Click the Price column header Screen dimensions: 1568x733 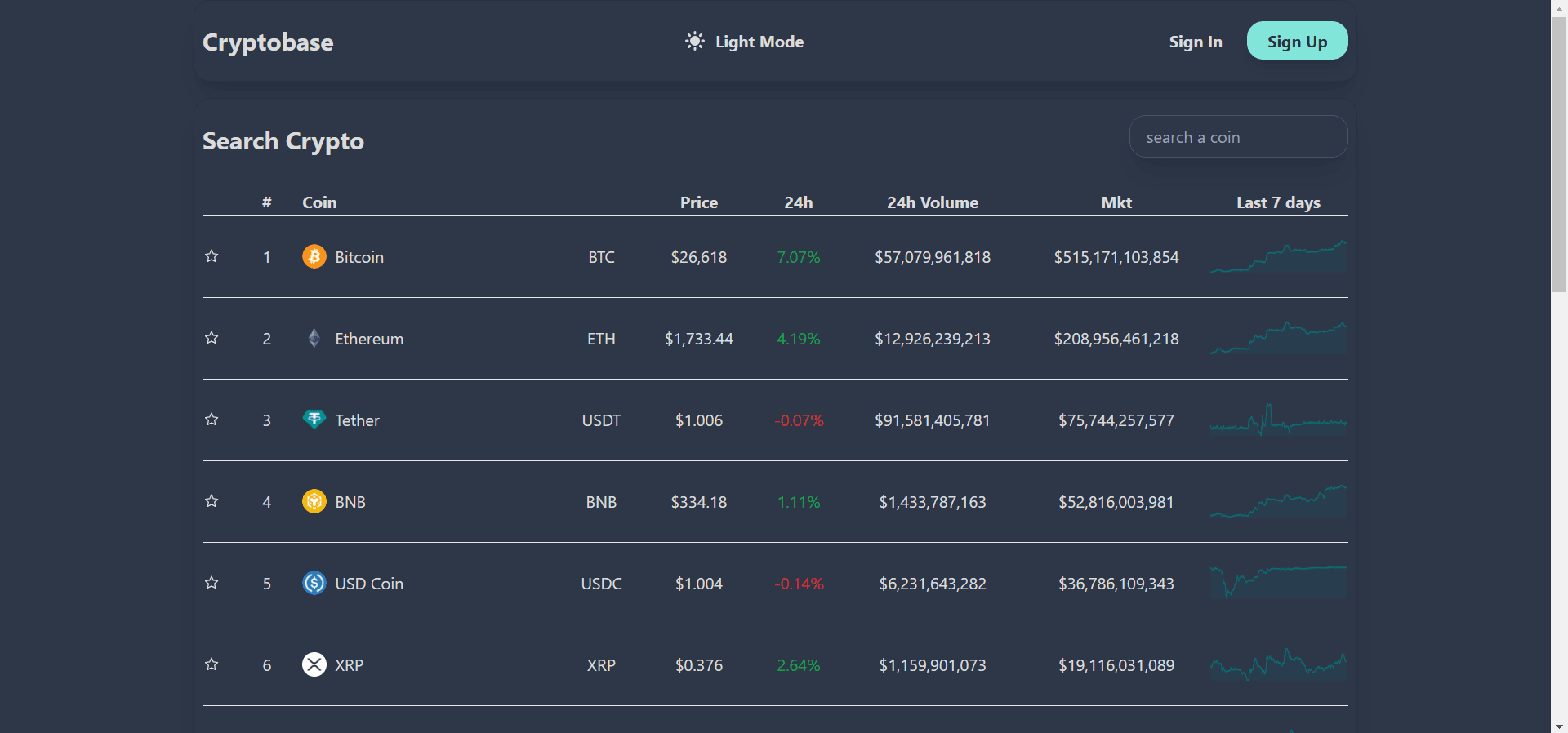tap(699, 202)
